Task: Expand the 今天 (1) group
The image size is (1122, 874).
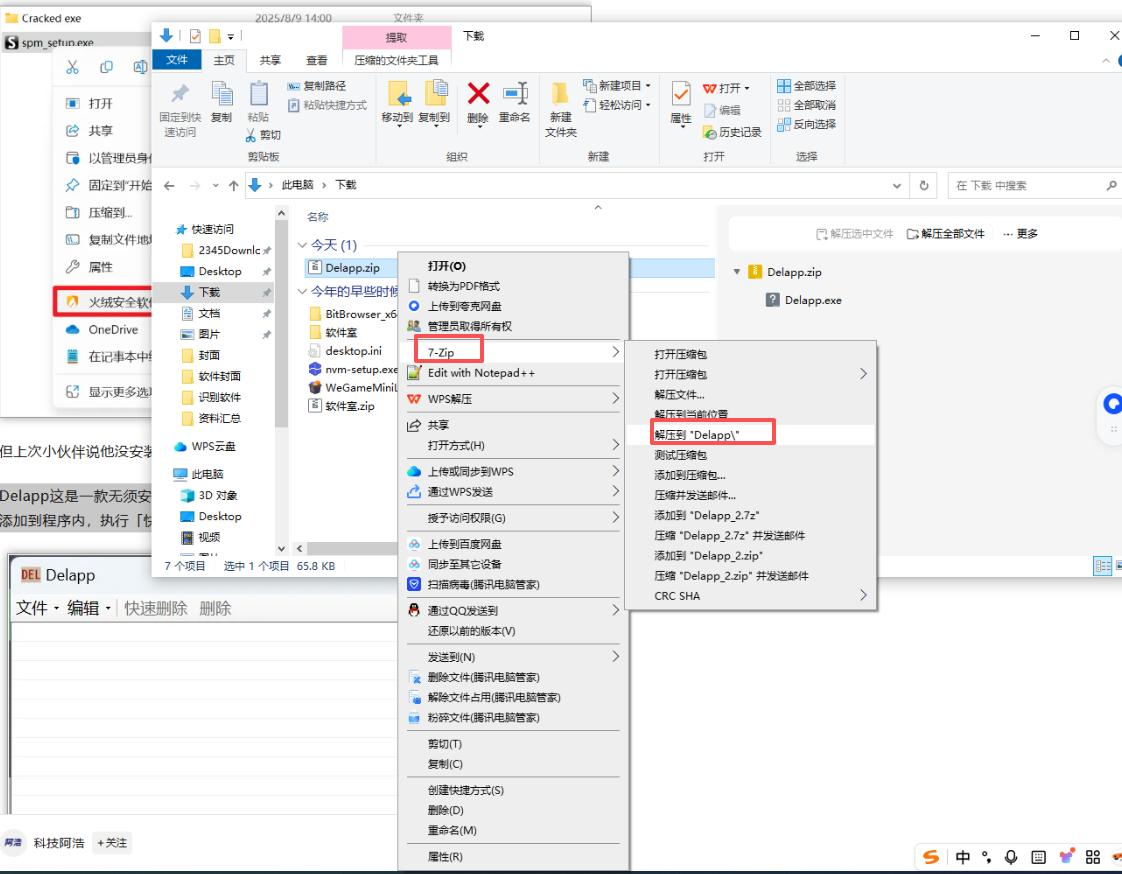Action: [x=302, y=245]
